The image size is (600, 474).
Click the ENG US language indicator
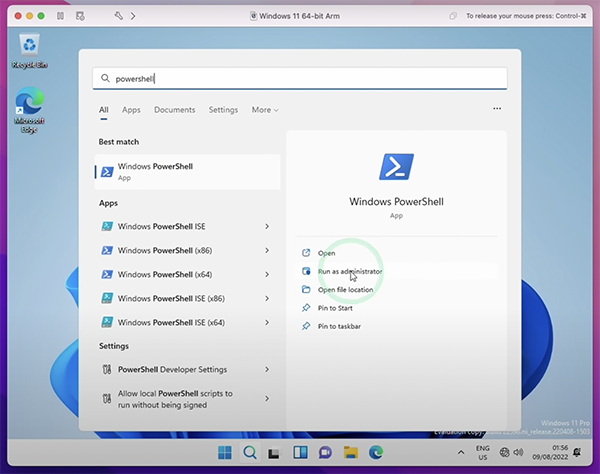(x=483, y=453)
